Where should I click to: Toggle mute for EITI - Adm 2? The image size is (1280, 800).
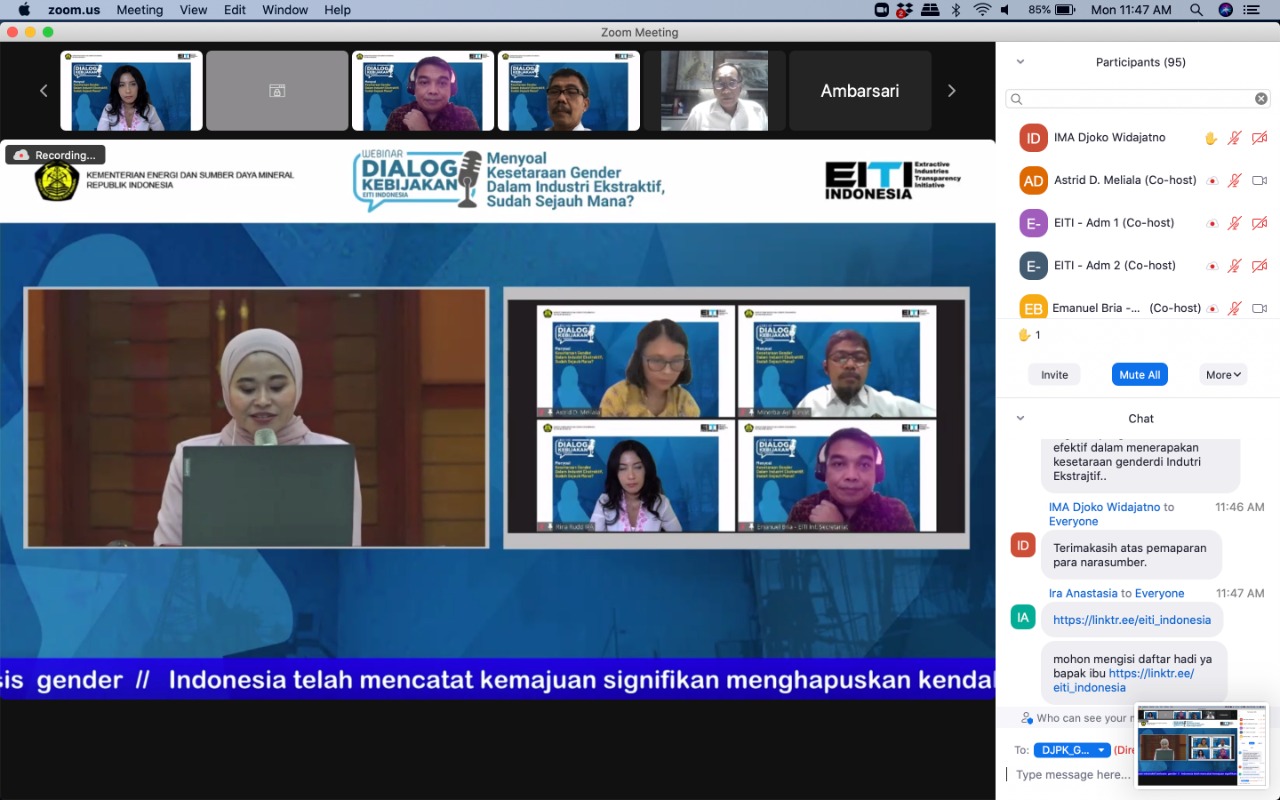[x=1235, y=266]
